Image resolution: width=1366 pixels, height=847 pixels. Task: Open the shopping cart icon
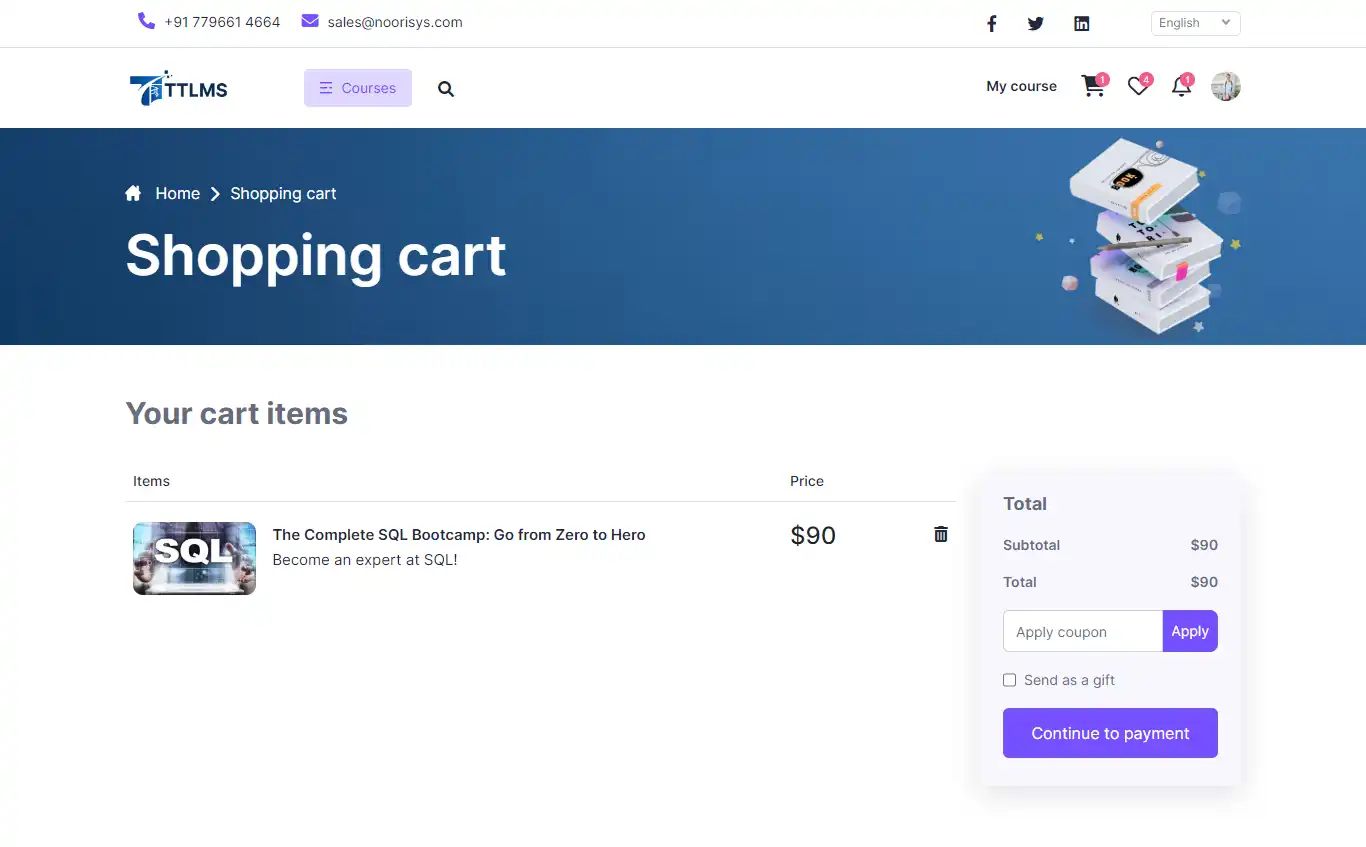pyautogui.click(x=1093, y=87)
